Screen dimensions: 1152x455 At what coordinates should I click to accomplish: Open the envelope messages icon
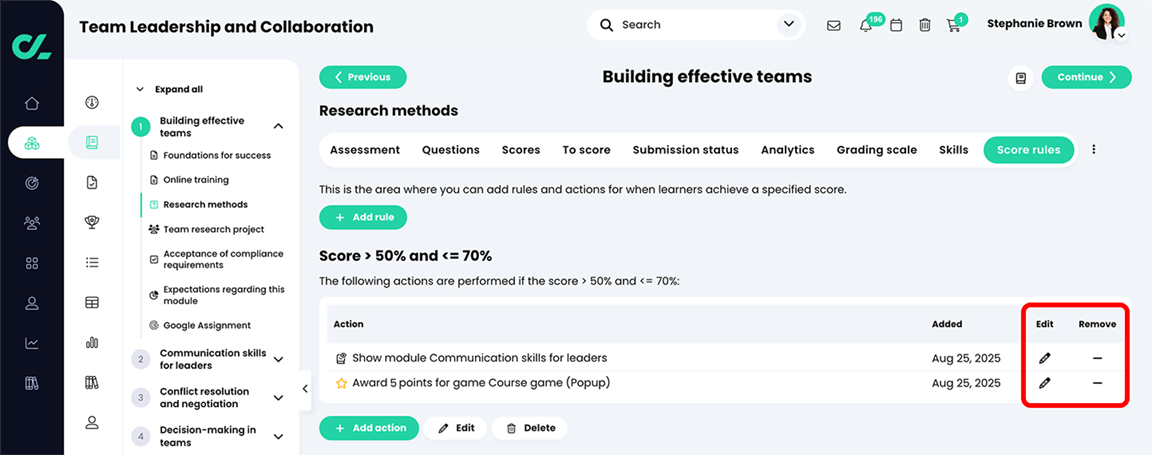(834, 25)
